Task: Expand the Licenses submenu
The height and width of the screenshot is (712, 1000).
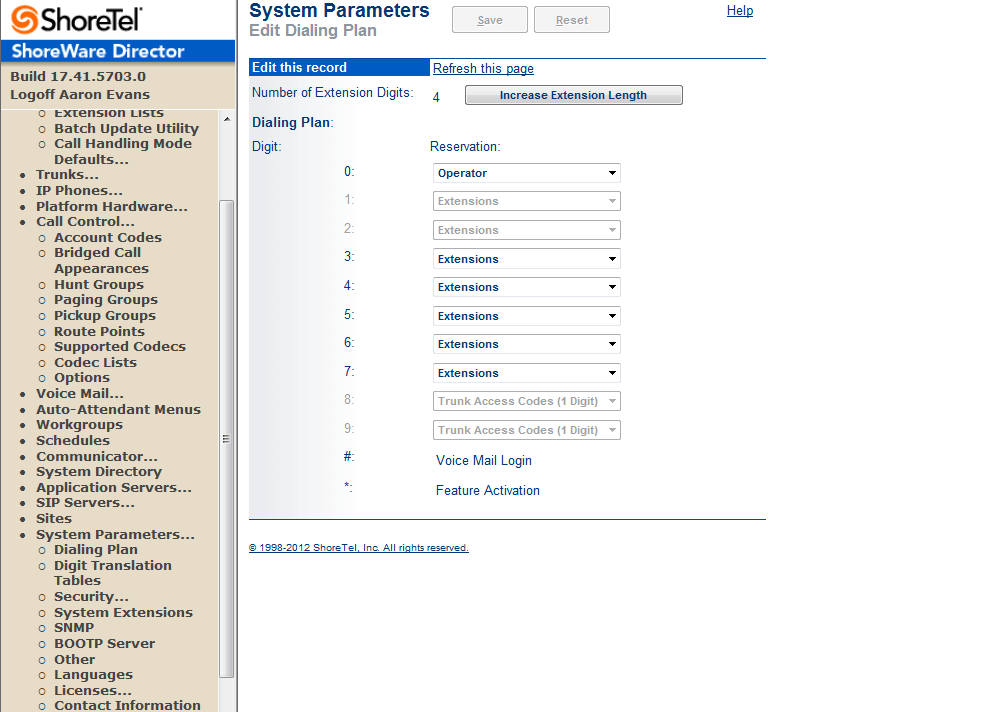Action: 92,690
